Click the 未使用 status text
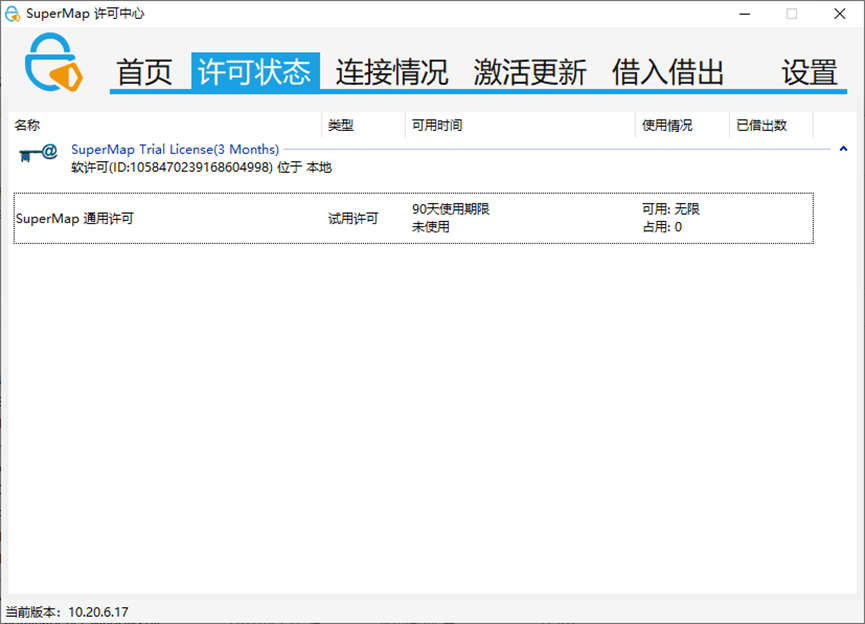This screenshot has height=624, width=865. [x=431, y=227]
